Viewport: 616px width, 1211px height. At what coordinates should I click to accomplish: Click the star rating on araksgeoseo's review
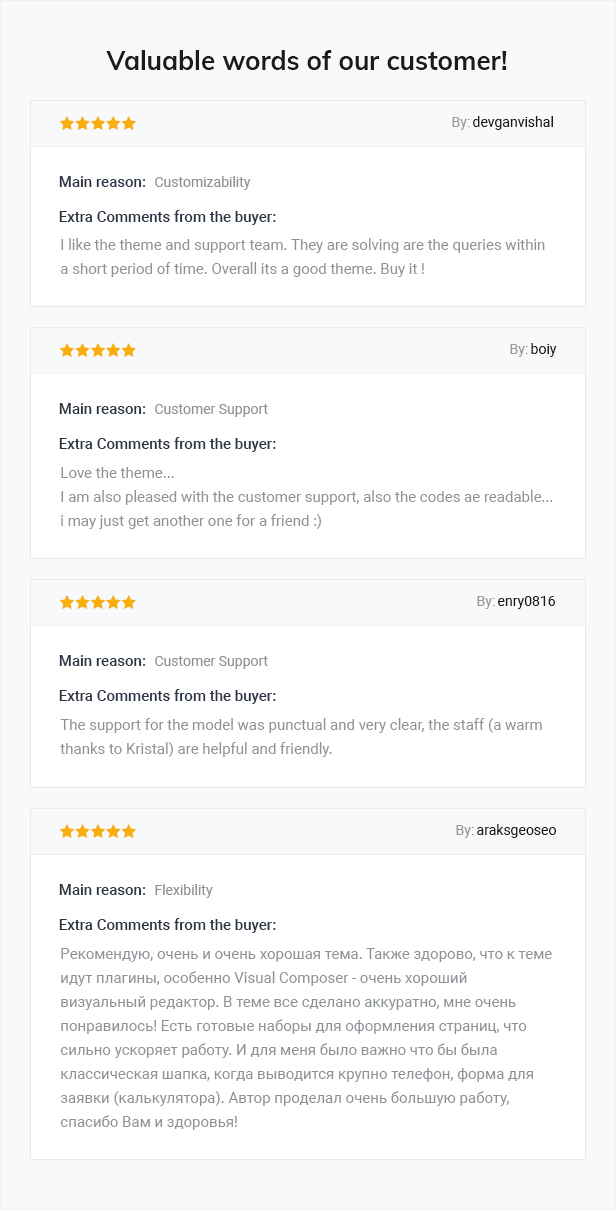tap(98, 831)
